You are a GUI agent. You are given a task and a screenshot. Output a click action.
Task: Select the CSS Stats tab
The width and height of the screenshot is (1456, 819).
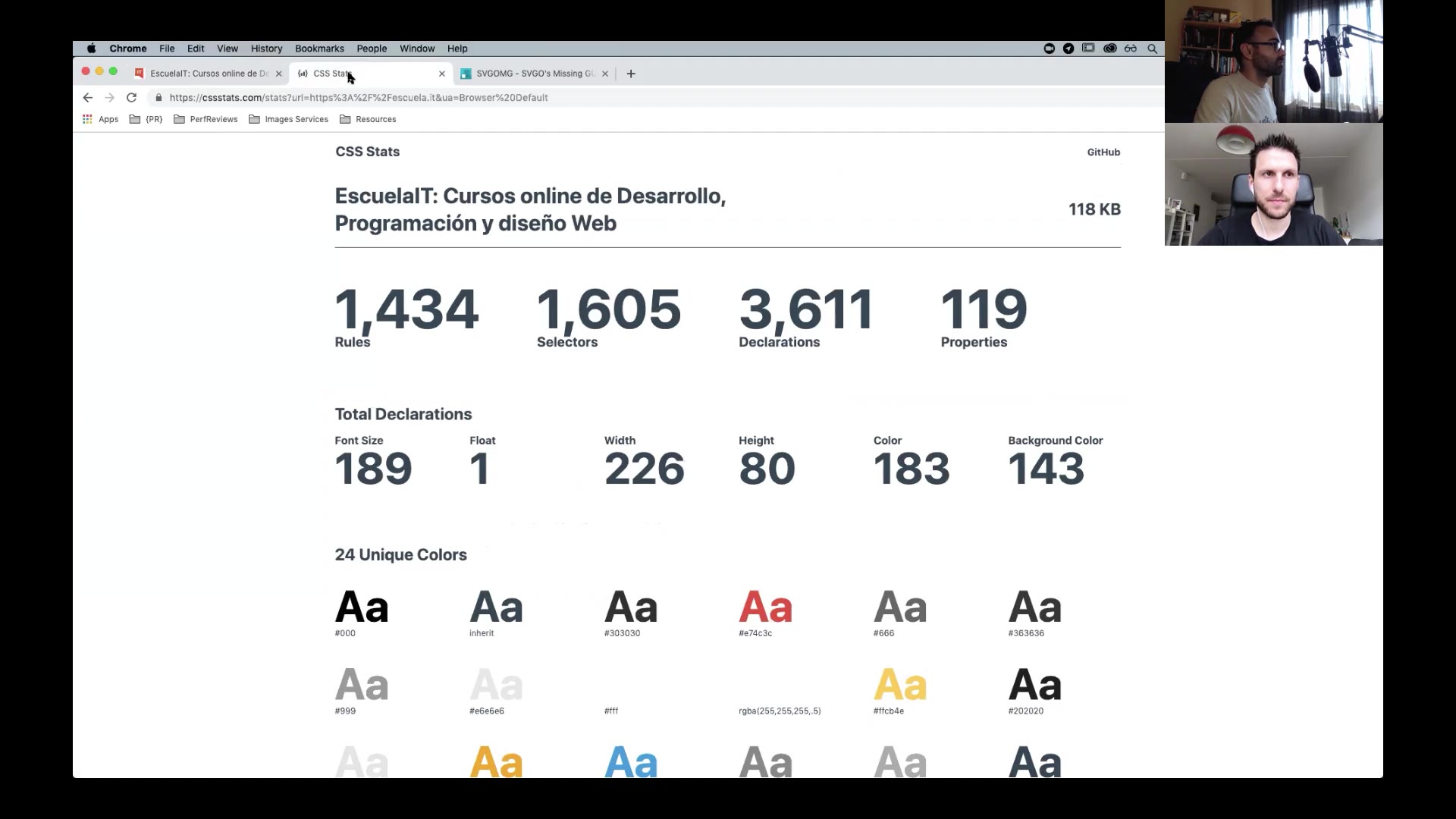pyautogui.click(x=370, y=74)
